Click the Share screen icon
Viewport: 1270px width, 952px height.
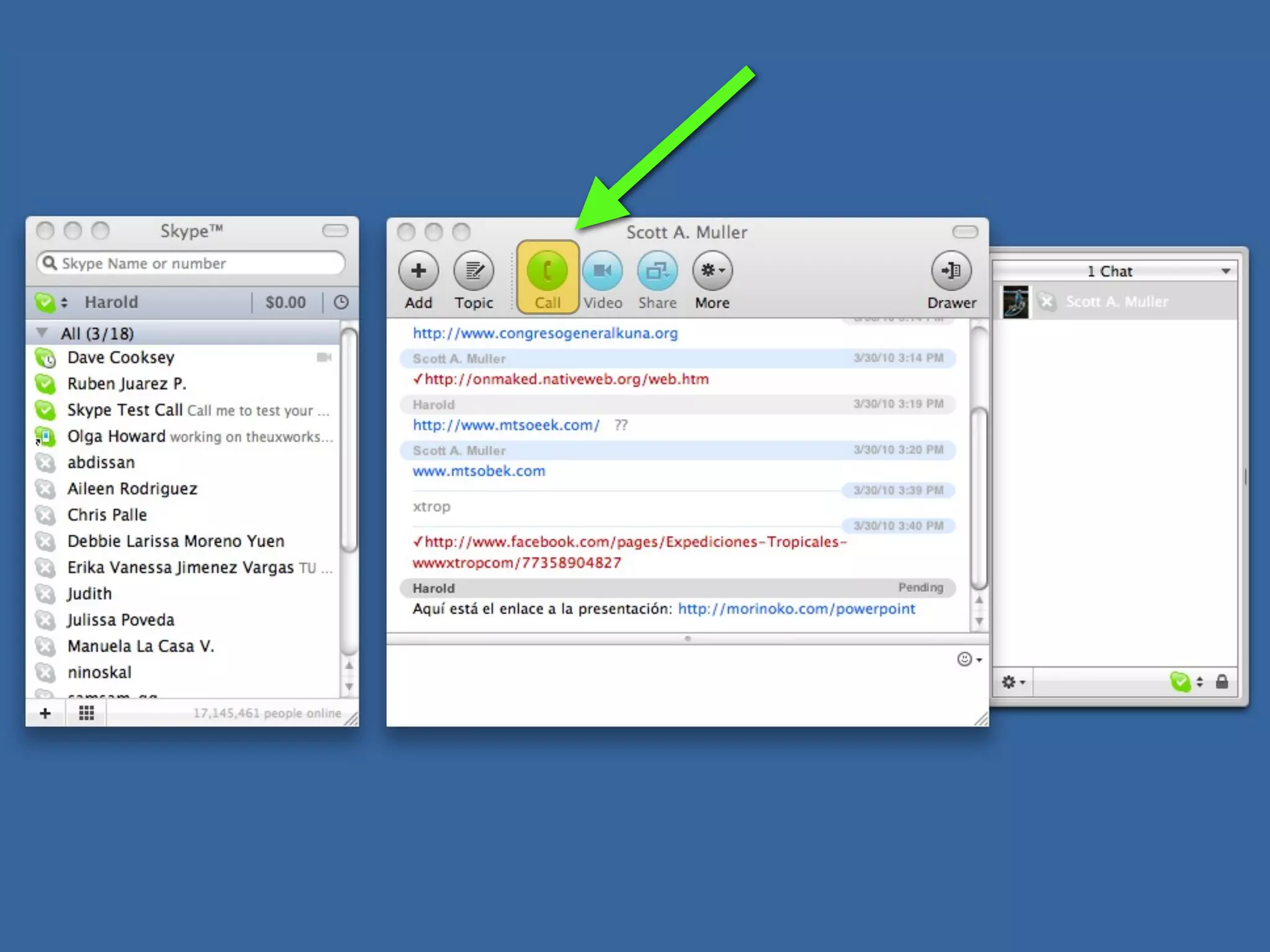(657, 271)
